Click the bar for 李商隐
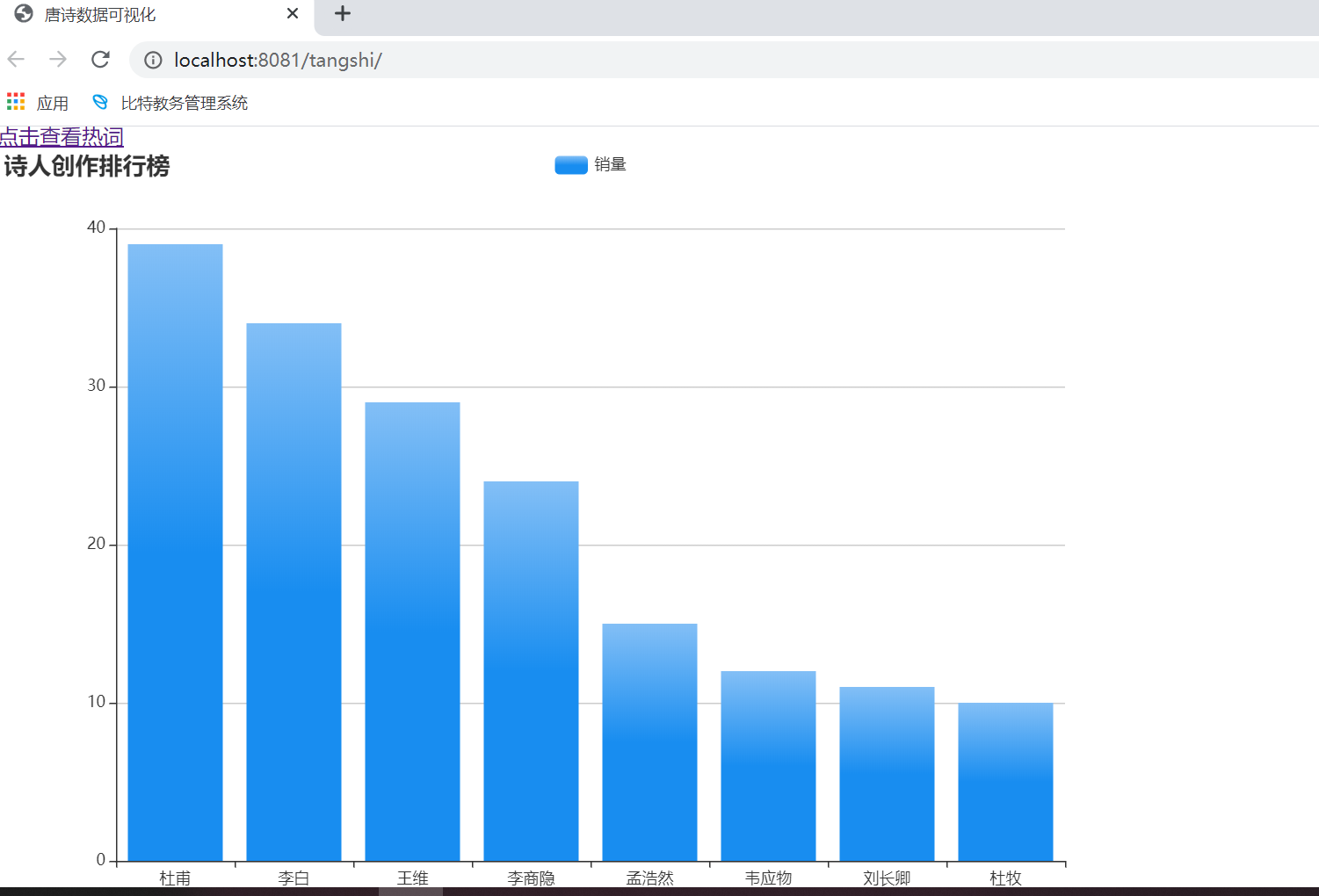Viewport: 1319px width, 896px height. click(532, 671)
